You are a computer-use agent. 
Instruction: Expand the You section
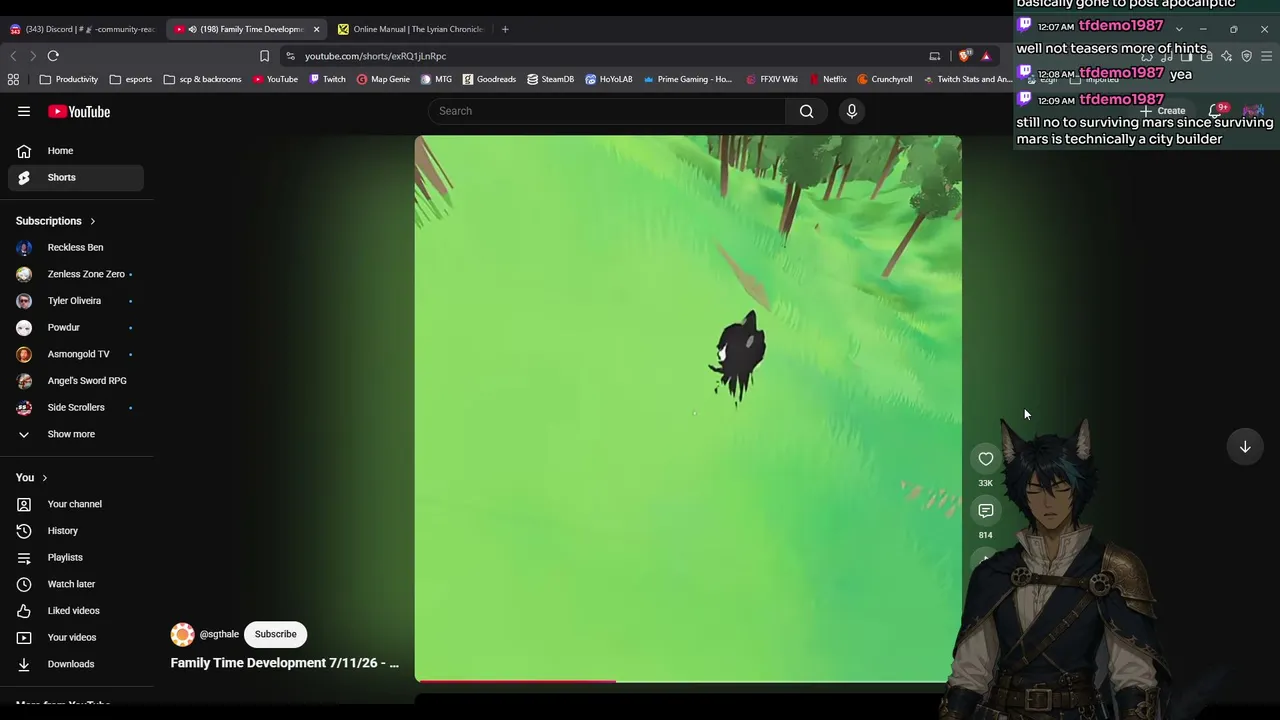click(32, 478)
